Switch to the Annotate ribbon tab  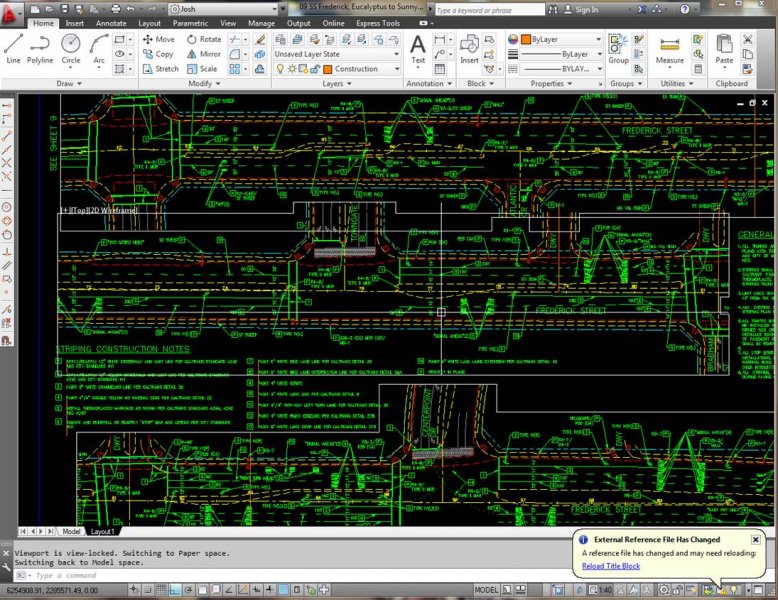pyautogui.click(x=109, y=22)
